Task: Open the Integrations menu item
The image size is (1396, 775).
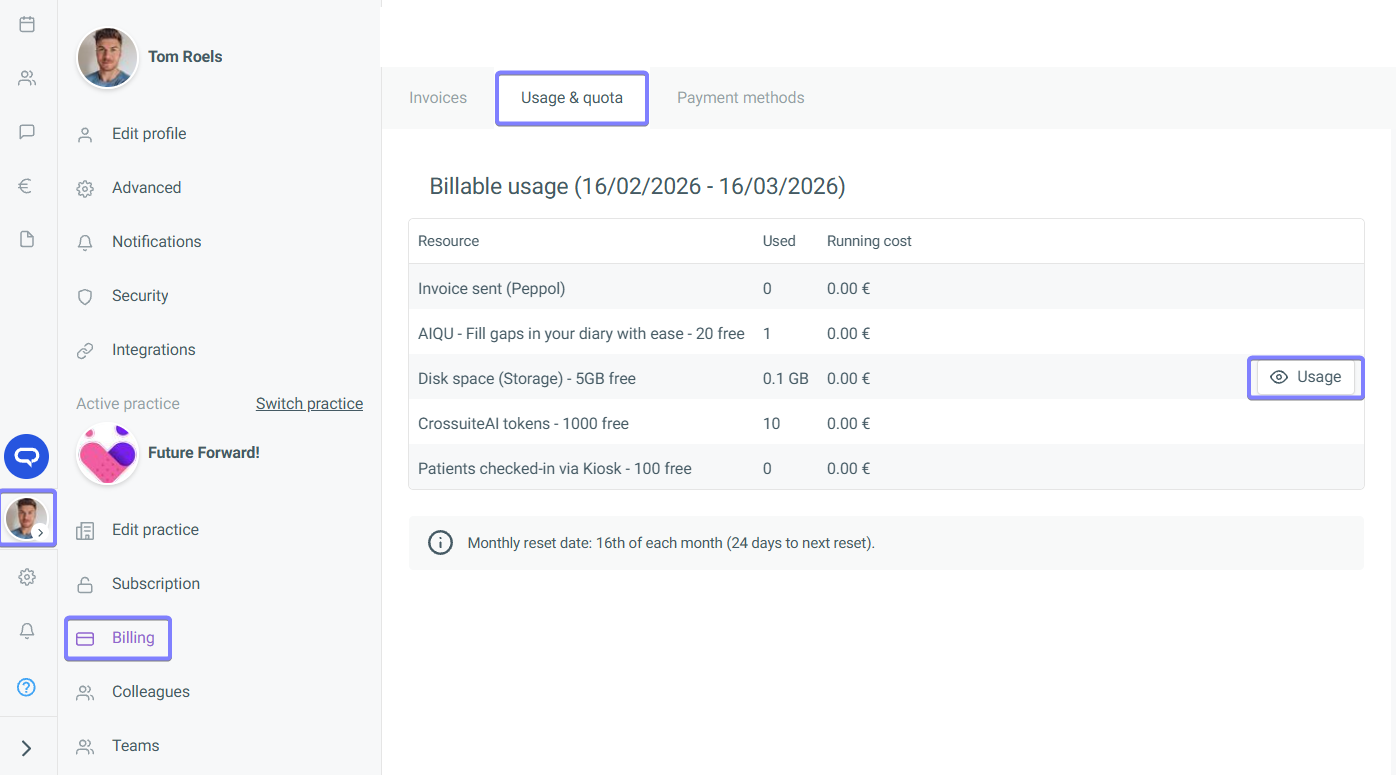Action: point(153,350)
